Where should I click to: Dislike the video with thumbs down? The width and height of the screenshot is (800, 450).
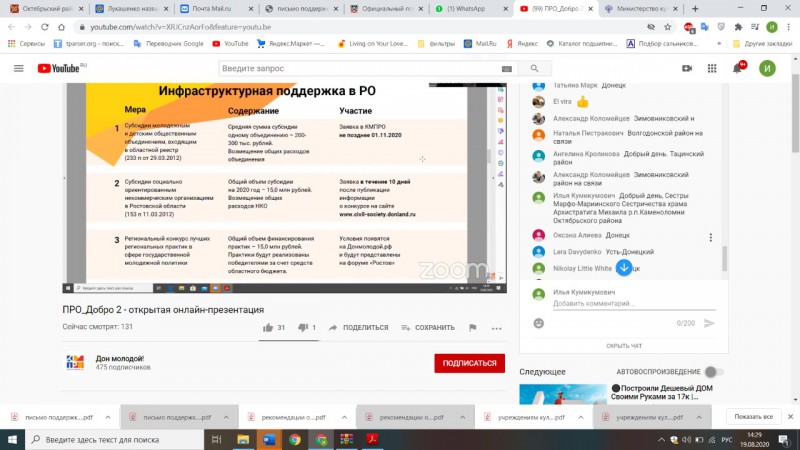pos(303,327)
